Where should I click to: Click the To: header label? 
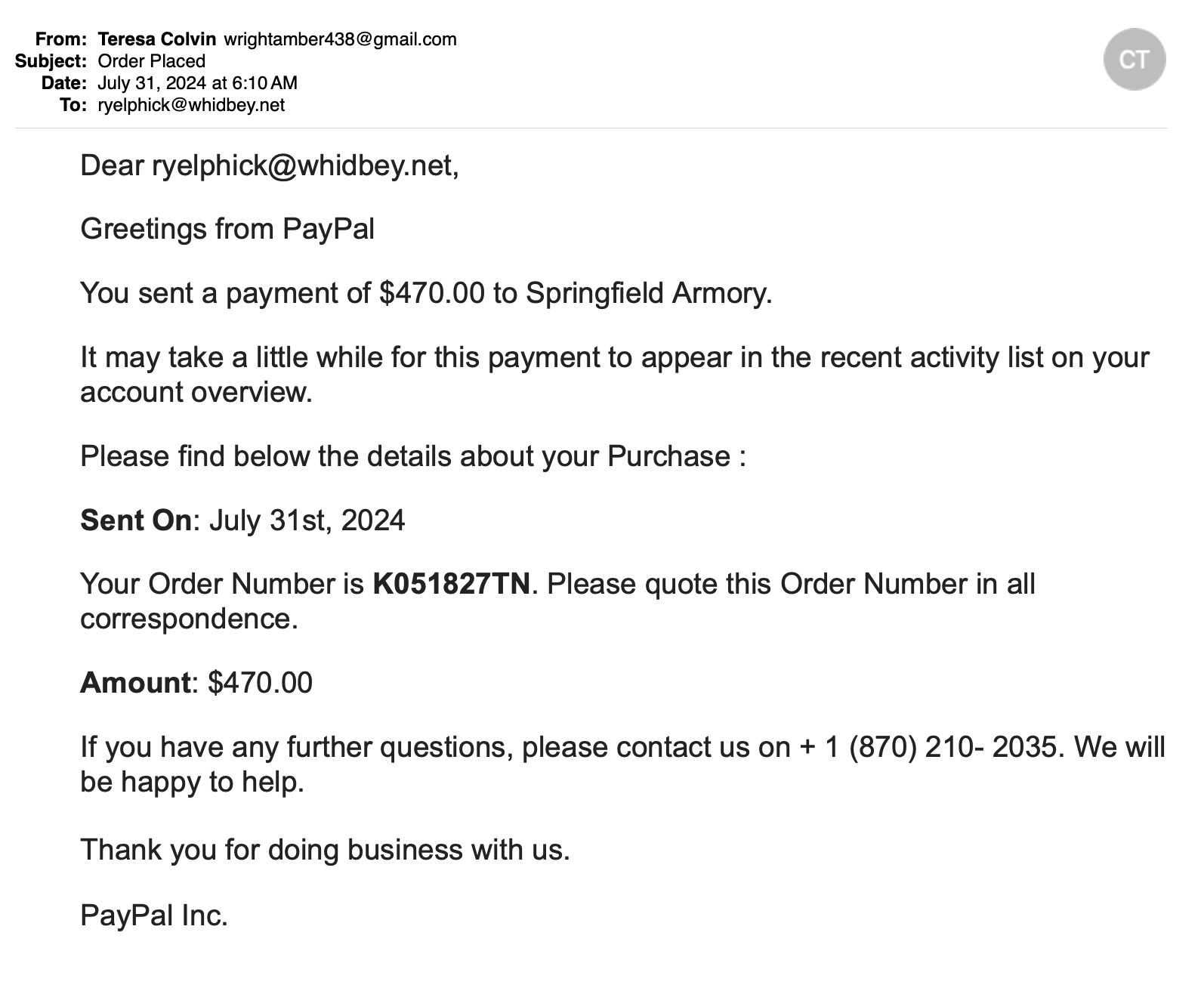[x=73, y=105]
